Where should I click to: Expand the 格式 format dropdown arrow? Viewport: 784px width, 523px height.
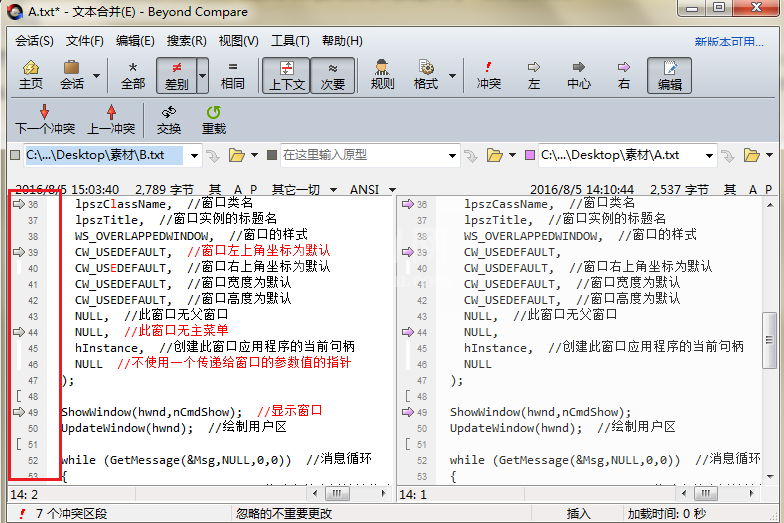(x=452, y=76)
